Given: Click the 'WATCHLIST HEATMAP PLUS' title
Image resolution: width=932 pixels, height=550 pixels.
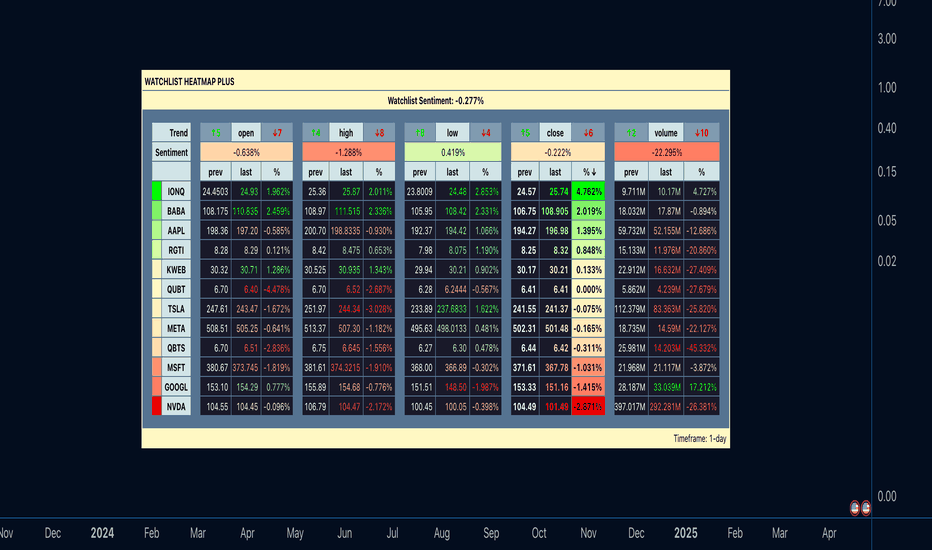Looking at the screenshot, I should point(190,81).
